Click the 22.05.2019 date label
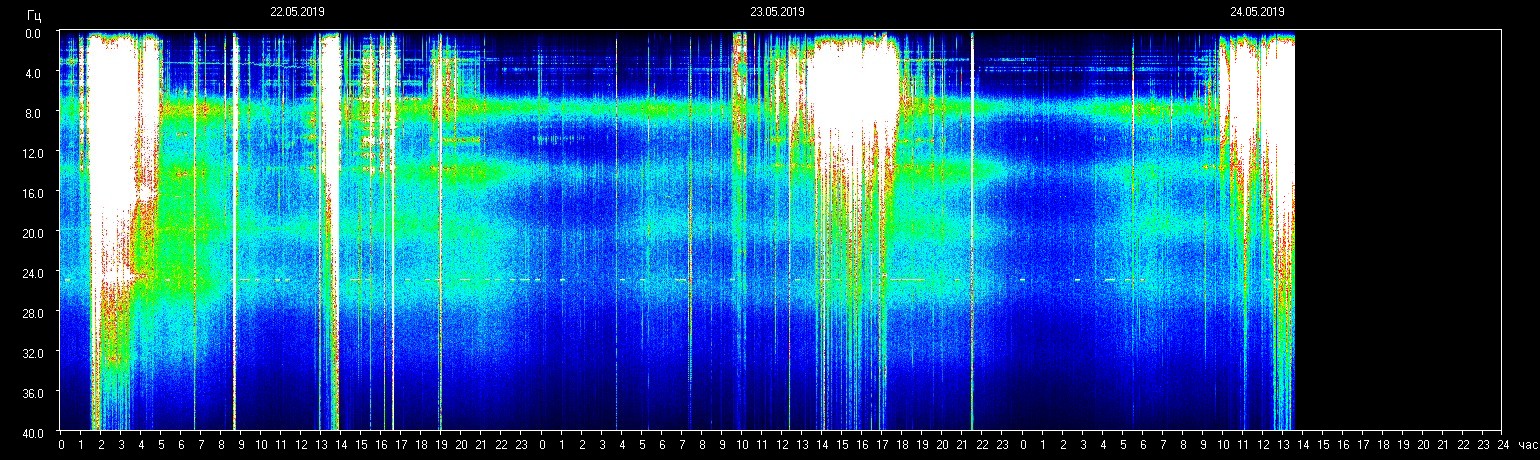 (x=297, y=12)
